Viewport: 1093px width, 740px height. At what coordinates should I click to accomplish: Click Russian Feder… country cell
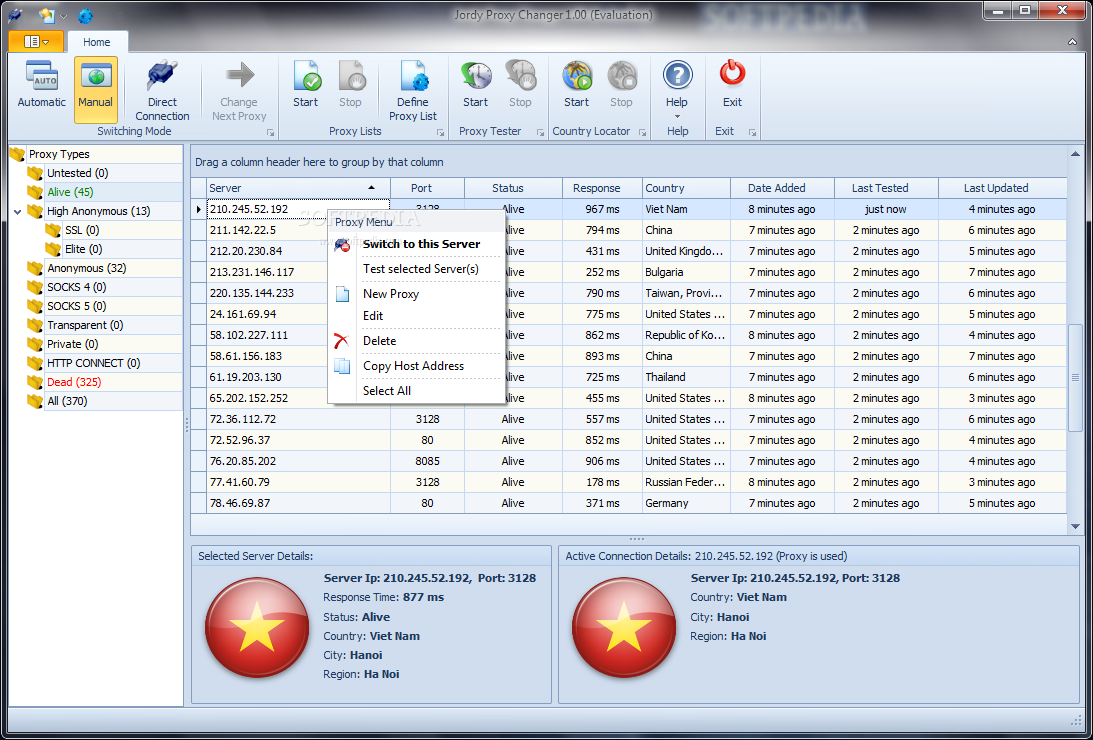(x=686, y=482)
